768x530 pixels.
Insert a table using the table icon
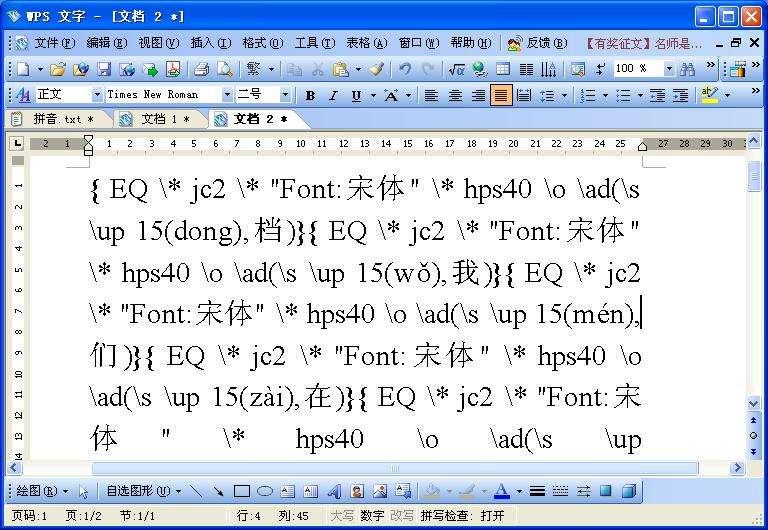point(503,69)
